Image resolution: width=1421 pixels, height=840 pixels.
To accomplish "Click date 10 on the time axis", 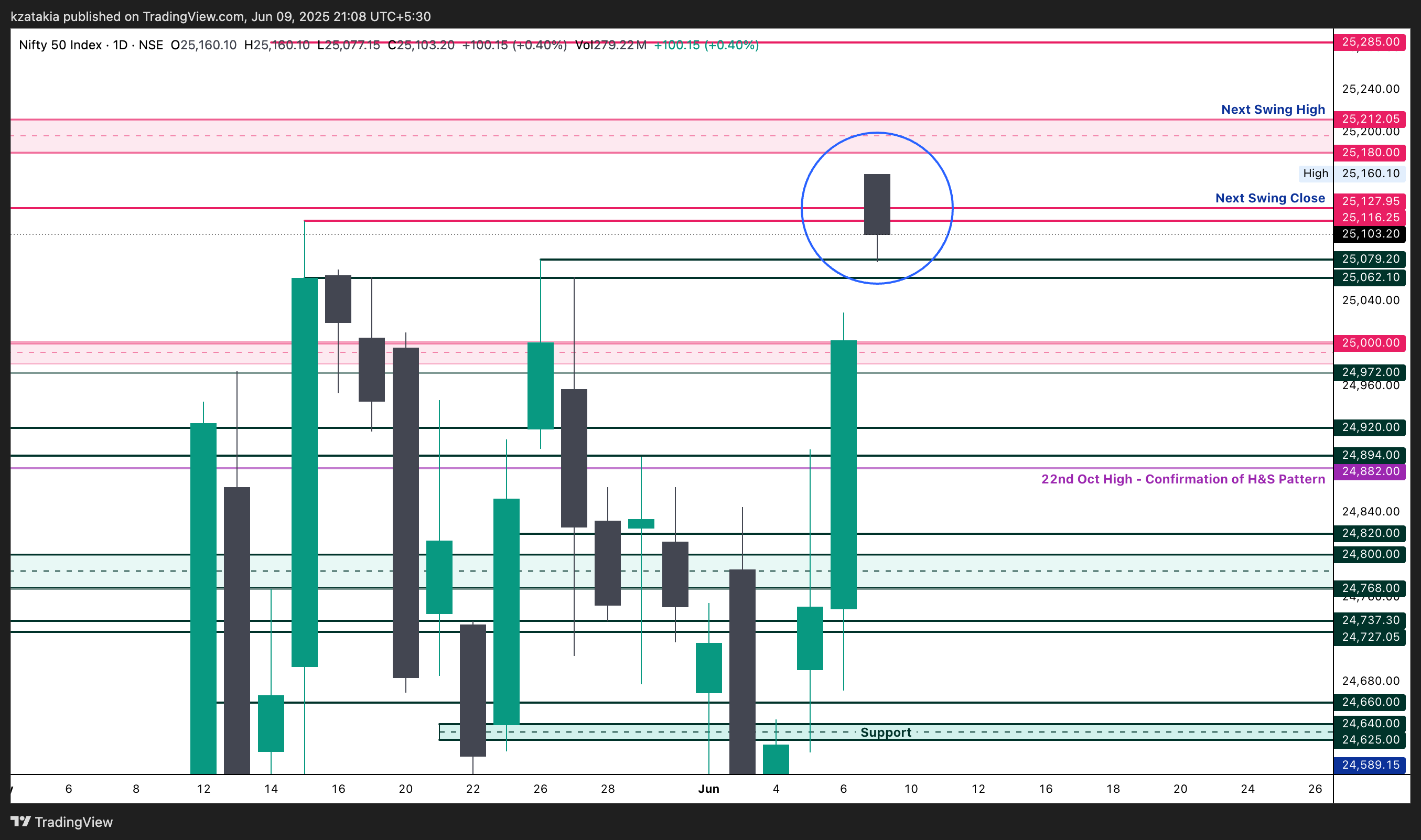I will [x=911, y=789].
